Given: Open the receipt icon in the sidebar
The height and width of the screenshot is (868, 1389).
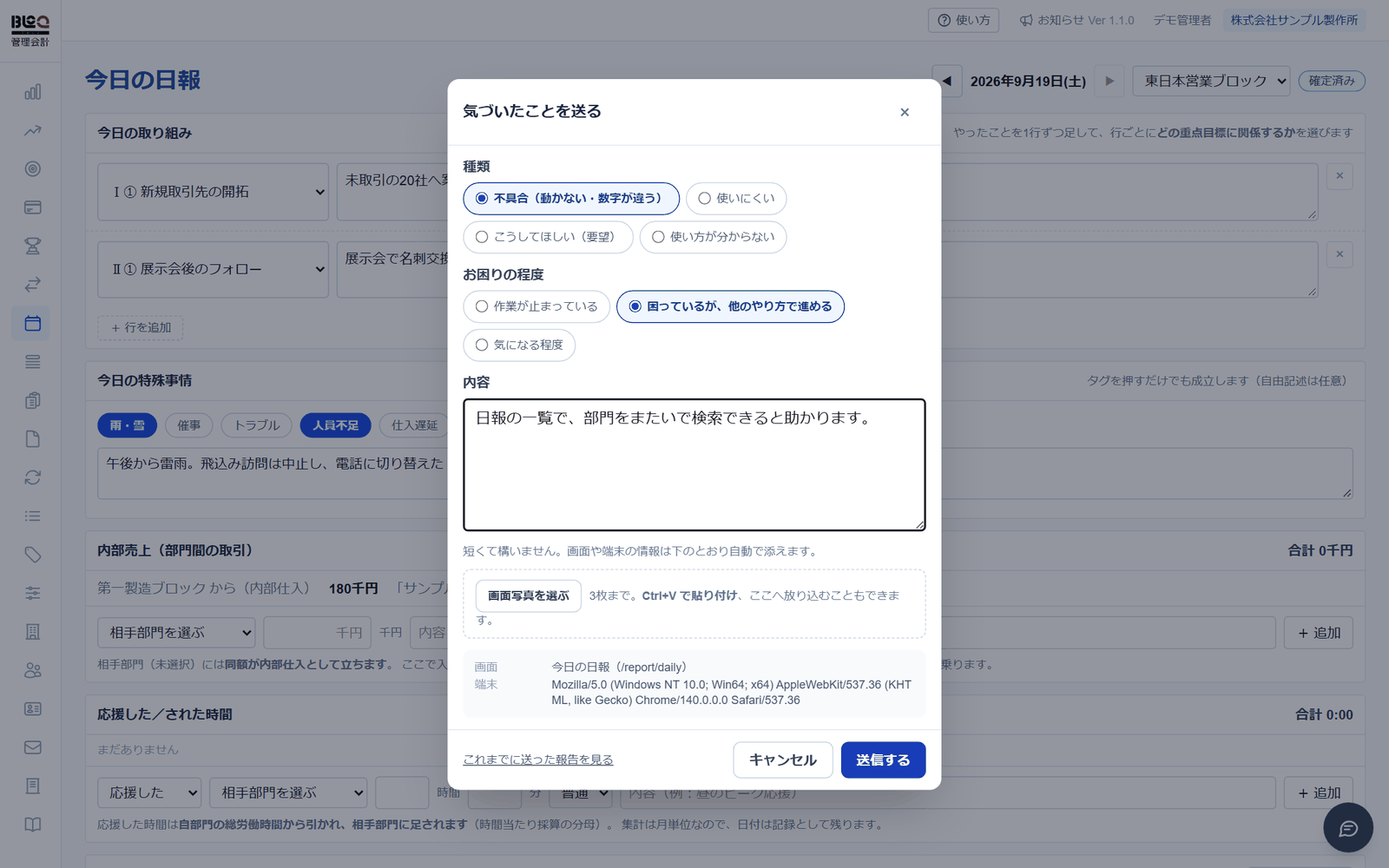Looking at the screenshot, I should 32,786.
